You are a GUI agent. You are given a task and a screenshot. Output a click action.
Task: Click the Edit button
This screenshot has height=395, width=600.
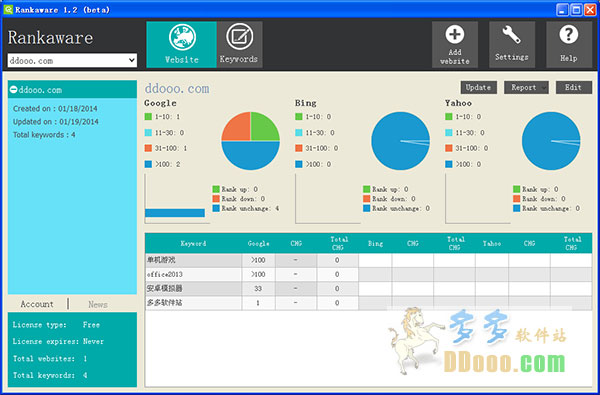[x=574, y=88]
